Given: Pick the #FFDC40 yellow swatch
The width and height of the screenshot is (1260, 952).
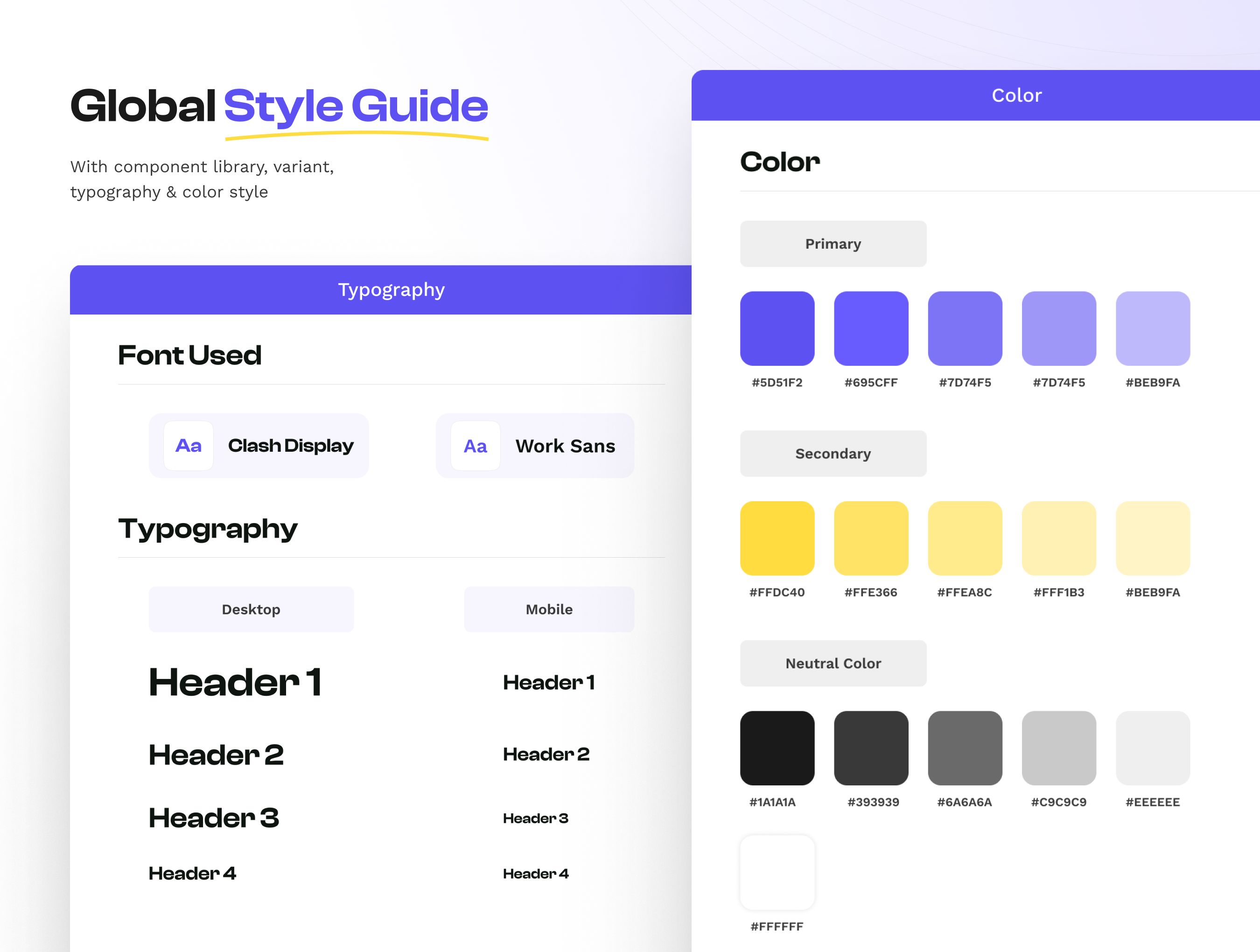Looking at the screenshot, I should [777, 539].
